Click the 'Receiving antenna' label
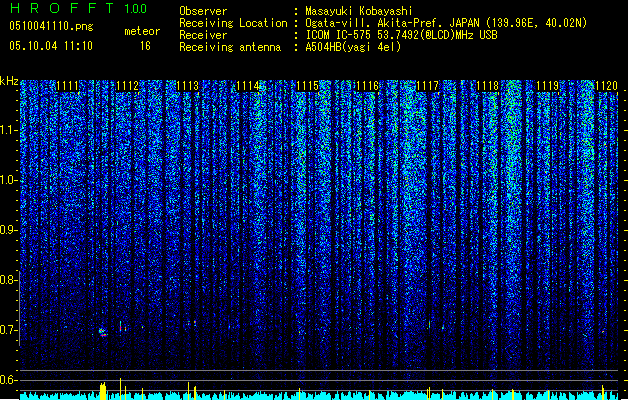 point(230,47)
